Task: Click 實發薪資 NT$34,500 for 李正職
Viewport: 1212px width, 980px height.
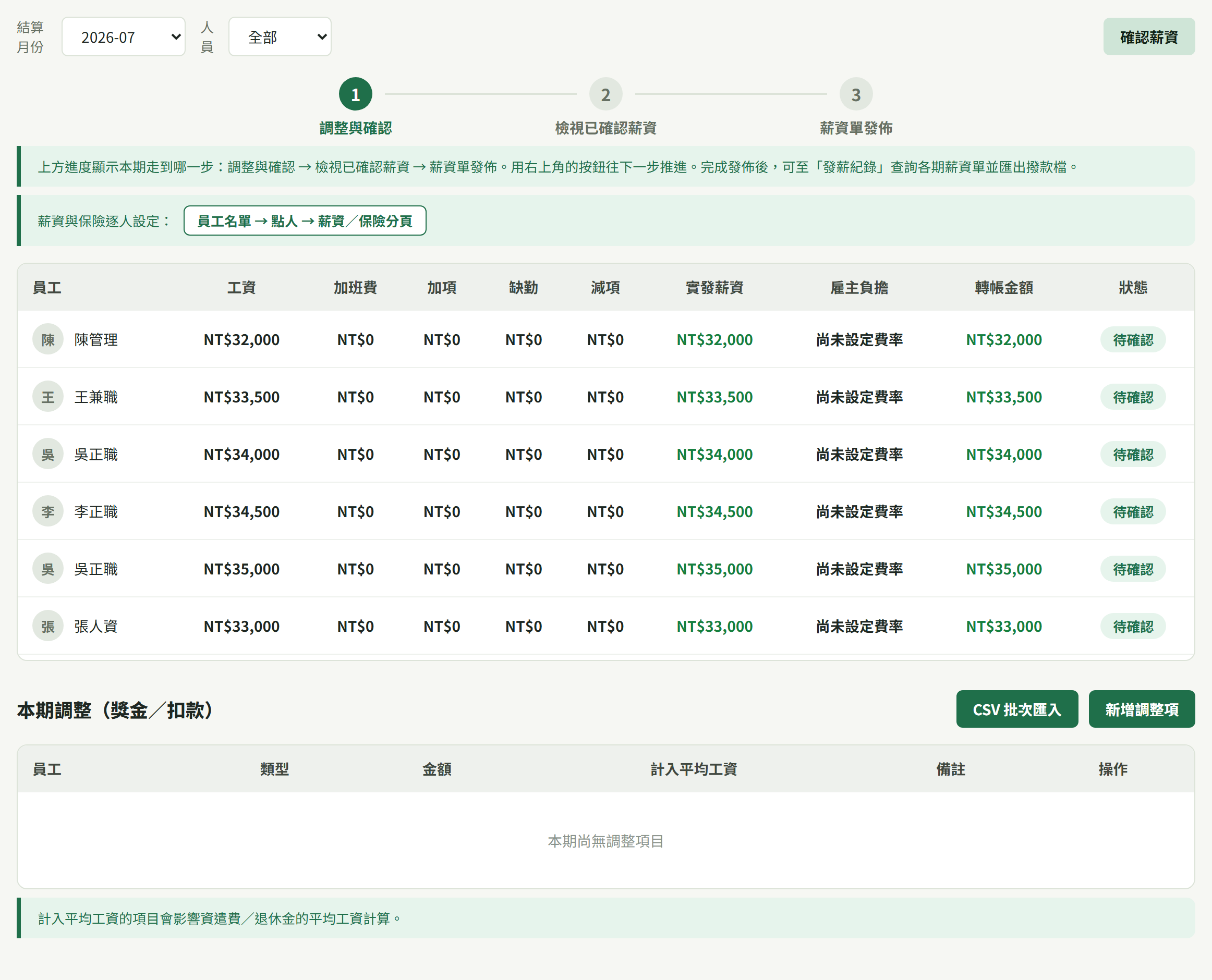Action: pos(714,511)
